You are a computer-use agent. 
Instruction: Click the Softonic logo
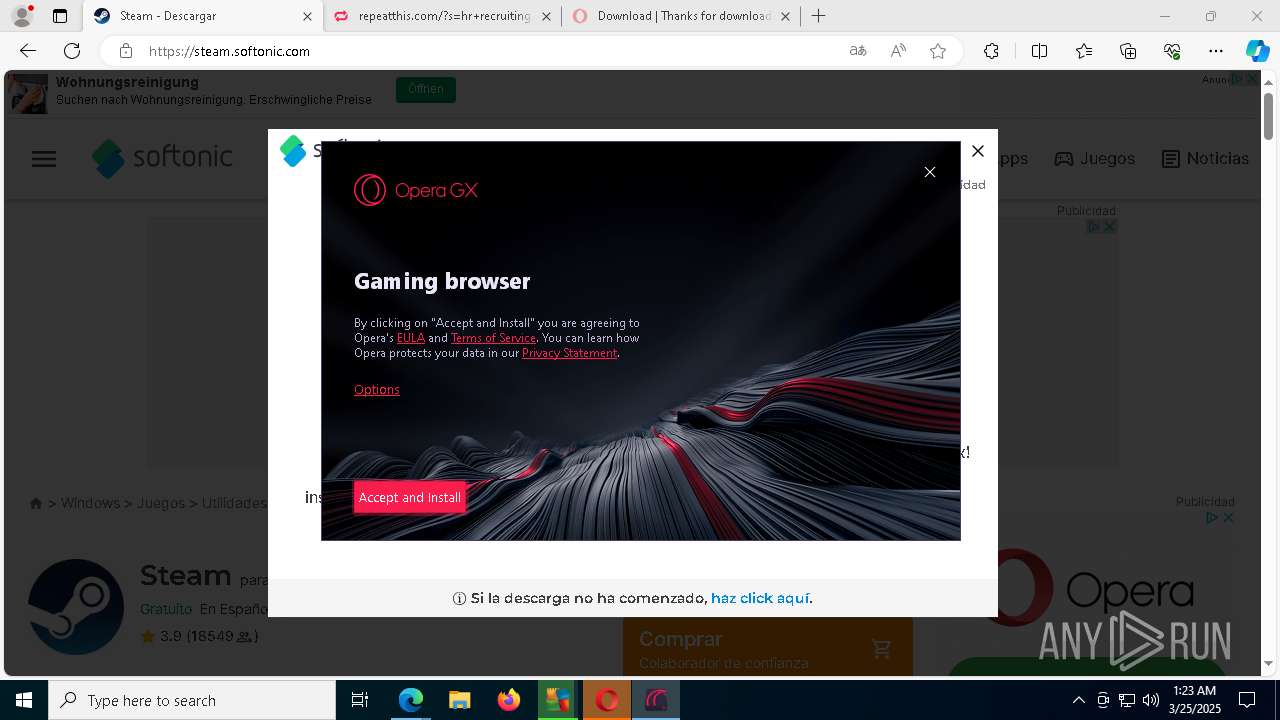162,158
